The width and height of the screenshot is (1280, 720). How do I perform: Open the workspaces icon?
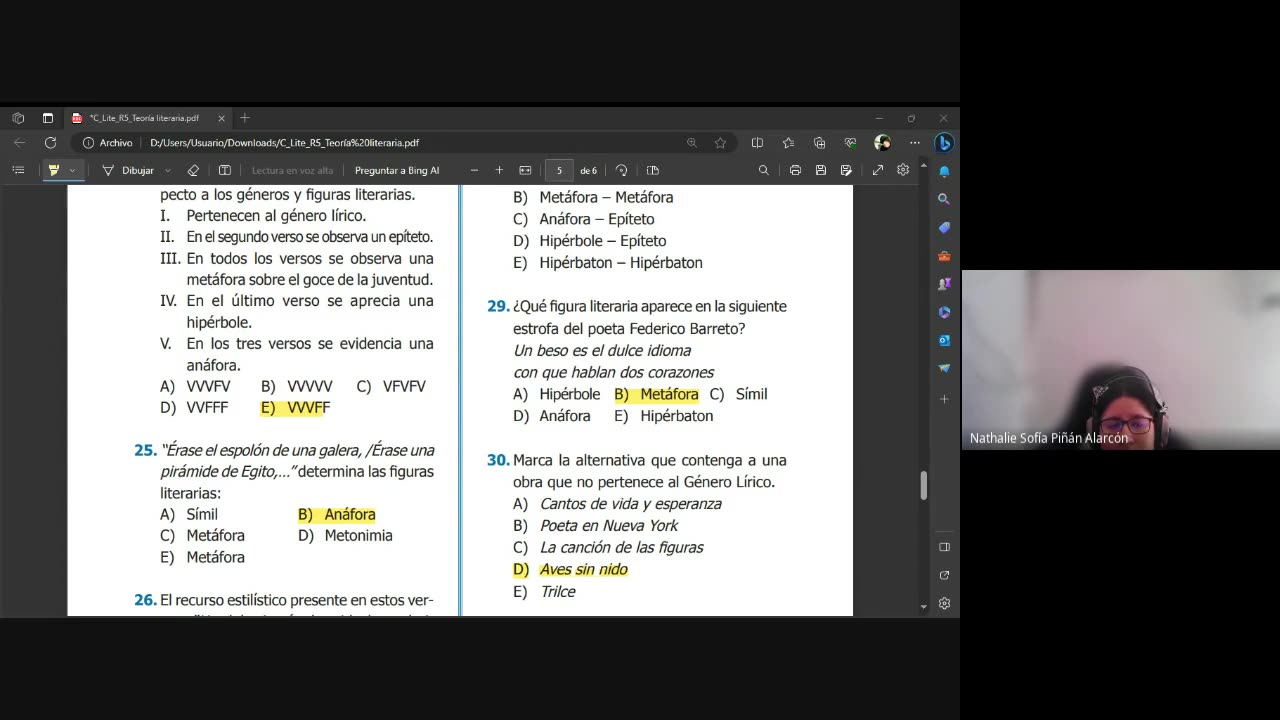(x=18, y=118)
